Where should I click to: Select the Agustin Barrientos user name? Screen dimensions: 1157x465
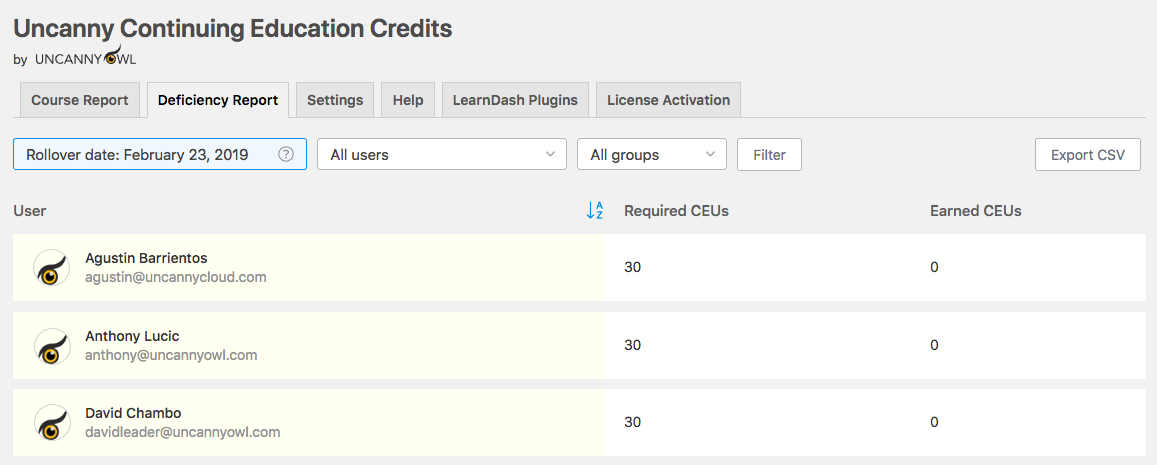click(x=146, y=258)
